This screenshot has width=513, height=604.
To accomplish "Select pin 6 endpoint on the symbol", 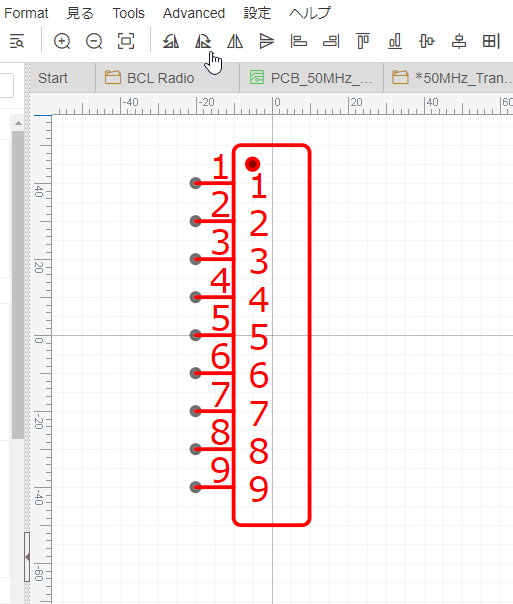I will (196, 373).
